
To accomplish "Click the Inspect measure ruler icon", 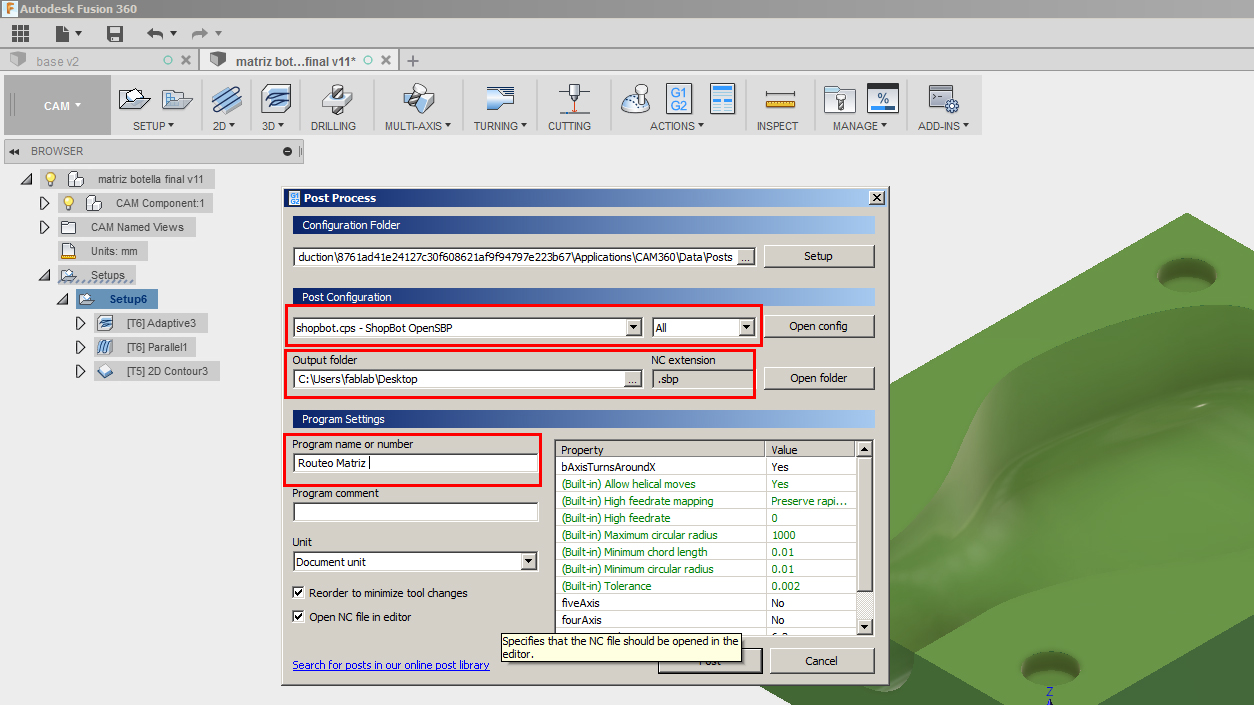I will 779,100.
